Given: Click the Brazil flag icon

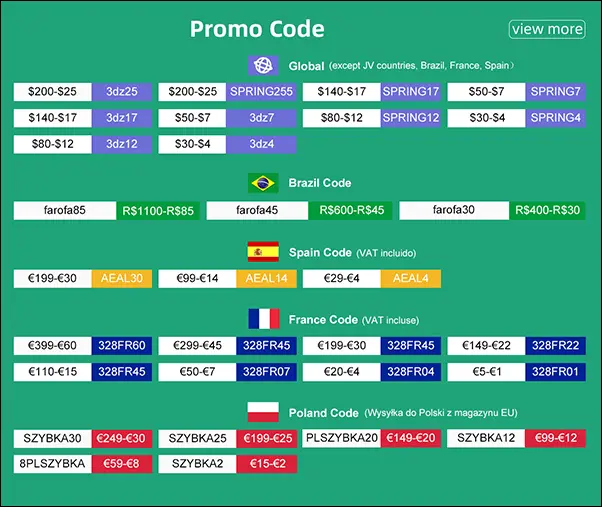Looking at the screenshot, I should click(262, 183).
